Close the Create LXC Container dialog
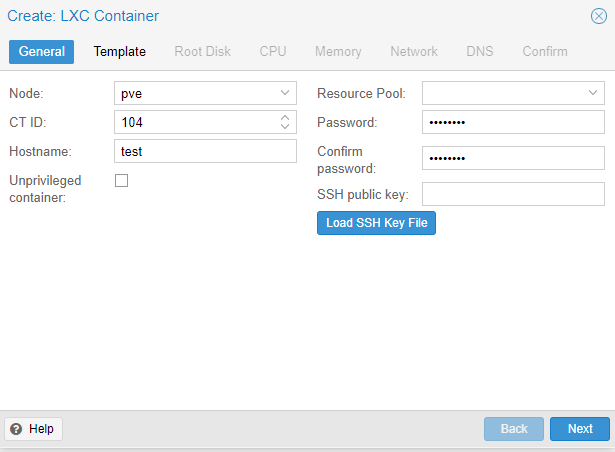This screenshot has height=452, width=615. pos(599,16)
